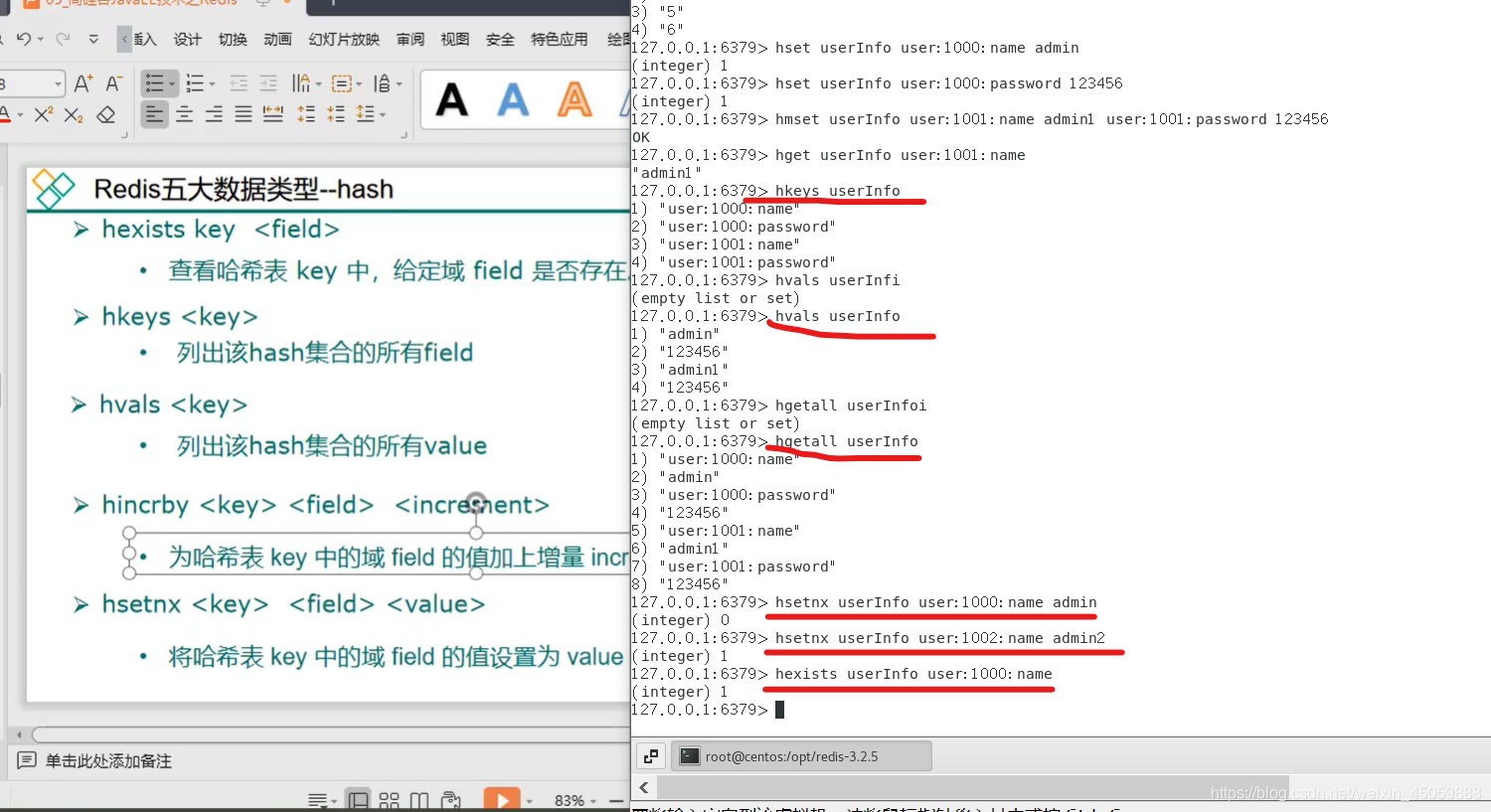Decrease font size with A- icon
This screenshot has height=812, width=1491.
[114, 83]
